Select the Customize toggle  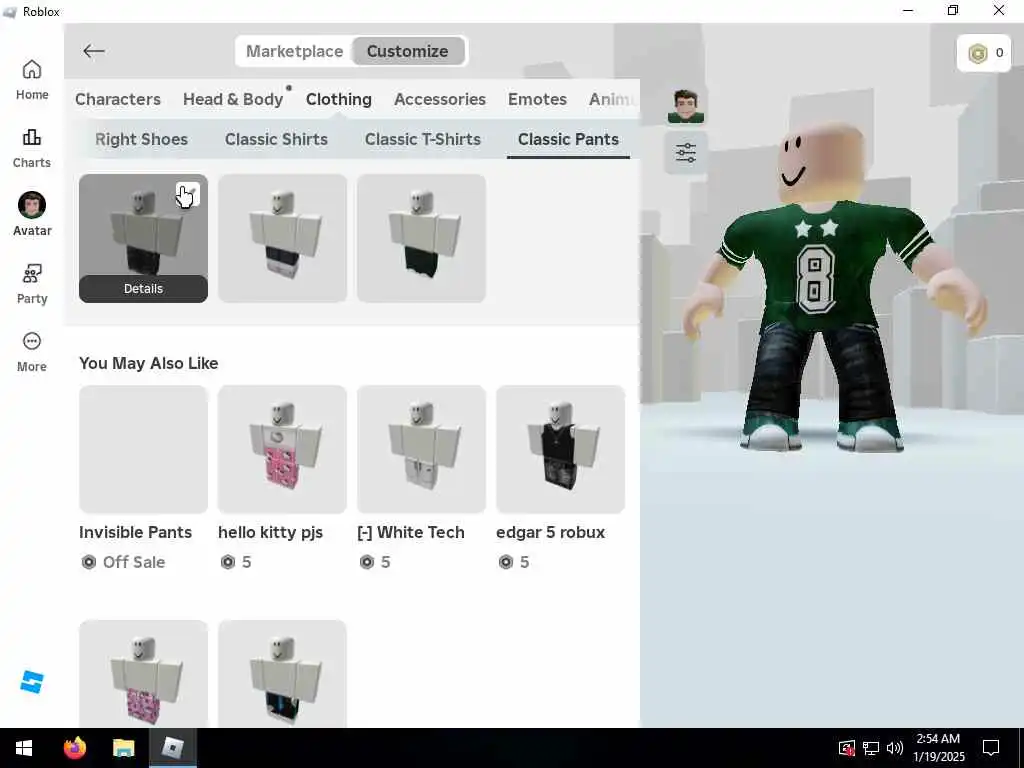point(408,51)
